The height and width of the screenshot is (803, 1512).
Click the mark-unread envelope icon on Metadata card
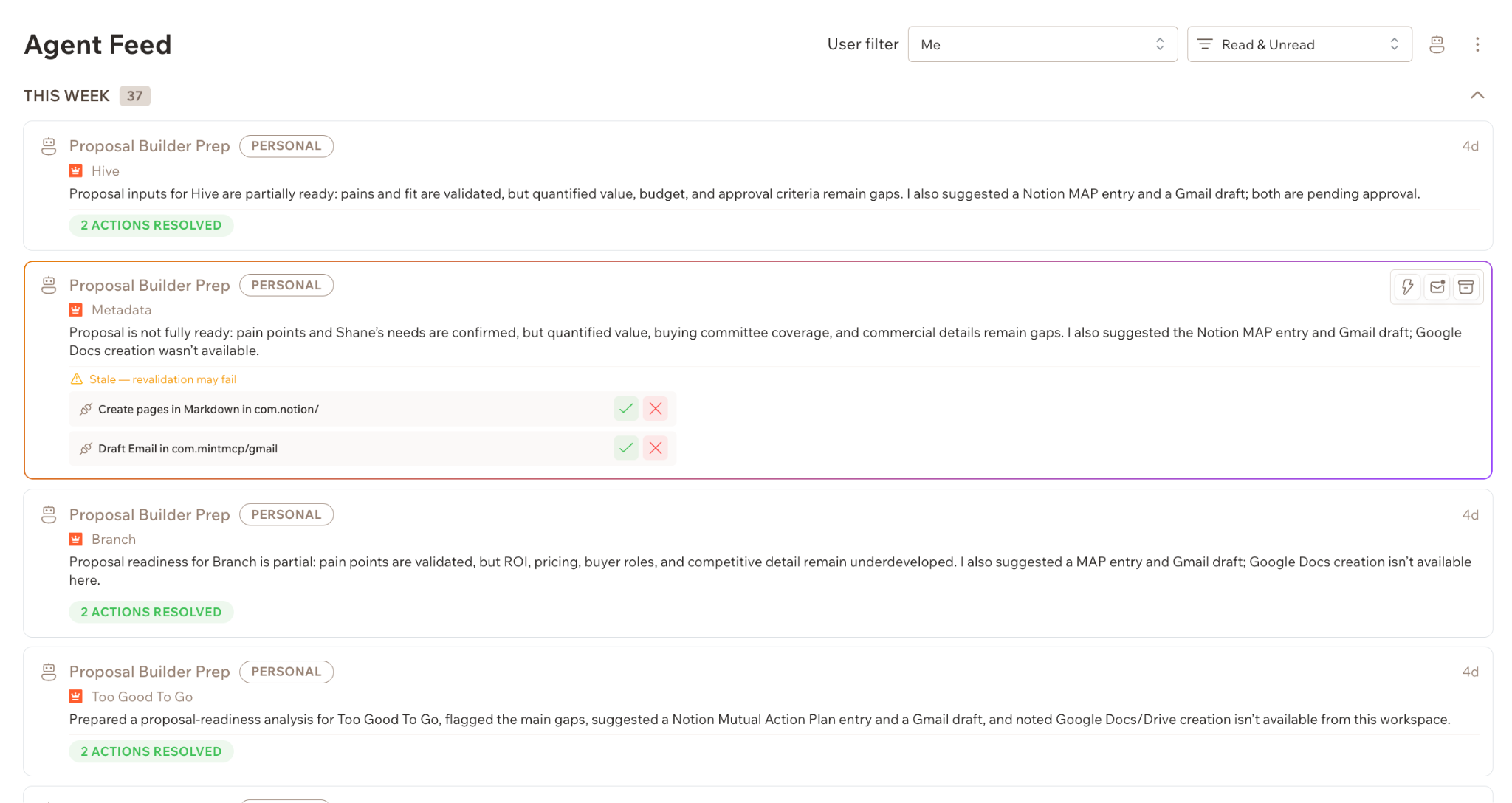click(1437, 287)
